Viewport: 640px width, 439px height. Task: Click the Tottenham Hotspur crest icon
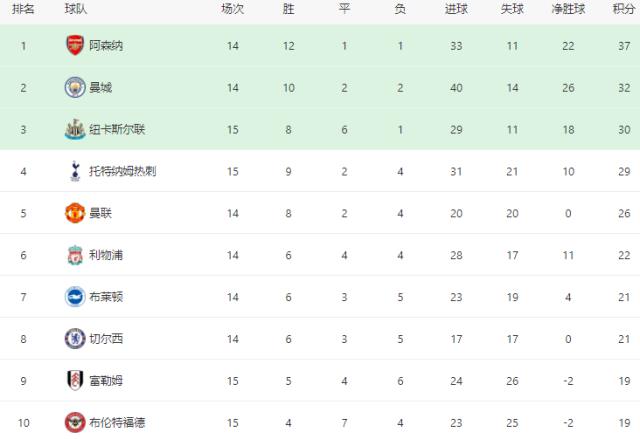pyautogui.click(x=75, y=171)
